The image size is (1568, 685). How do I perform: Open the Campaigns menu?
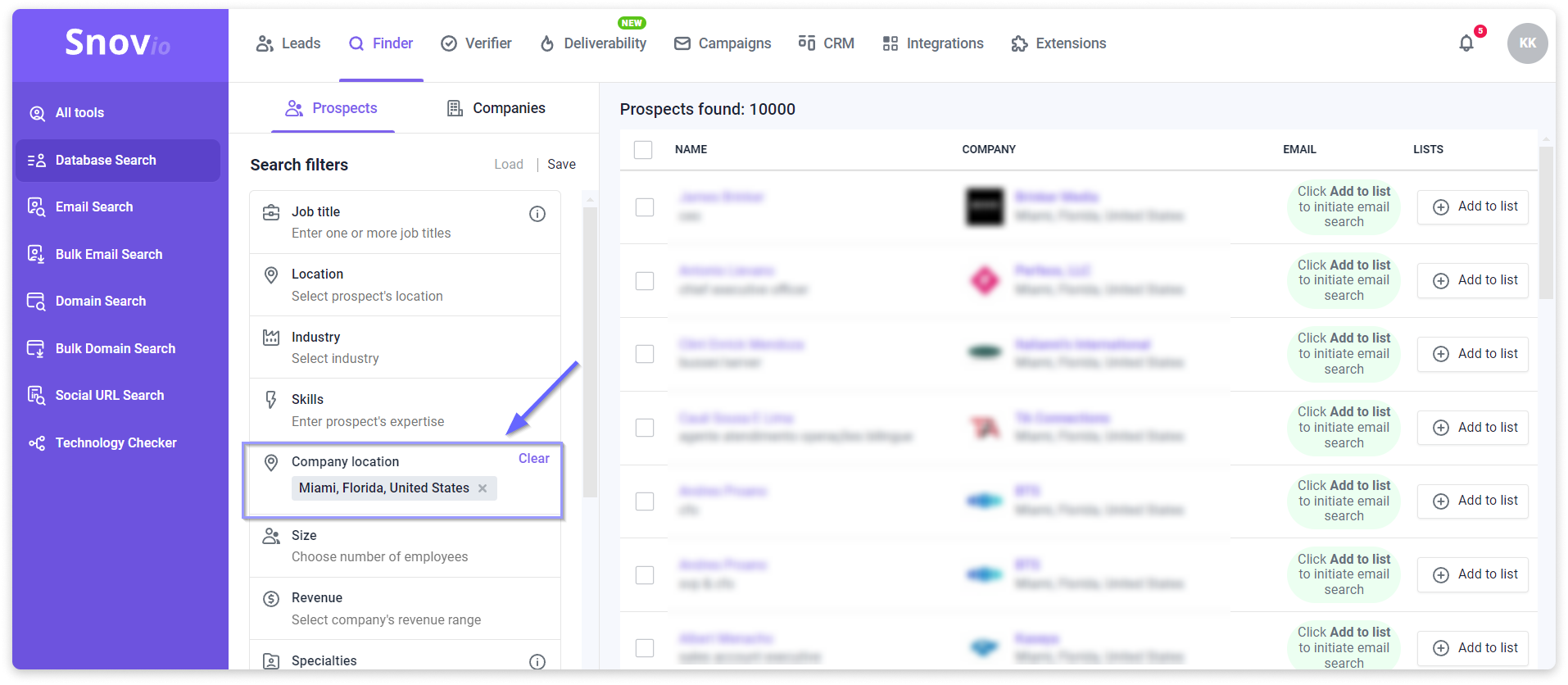coord(723,43)
